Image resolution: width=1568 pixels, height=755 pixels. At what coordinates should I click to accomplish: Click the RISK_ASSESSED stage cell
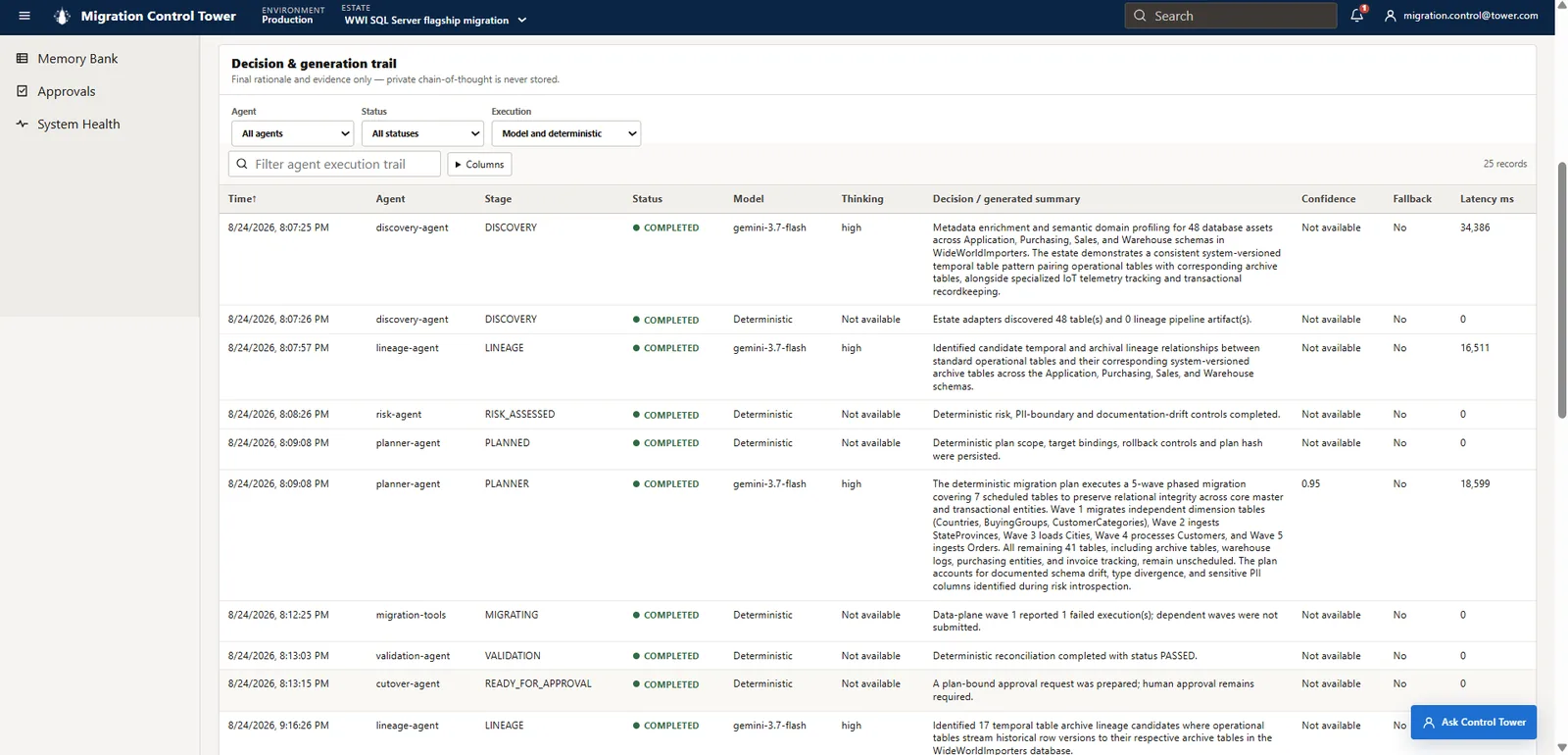(519, 415)
